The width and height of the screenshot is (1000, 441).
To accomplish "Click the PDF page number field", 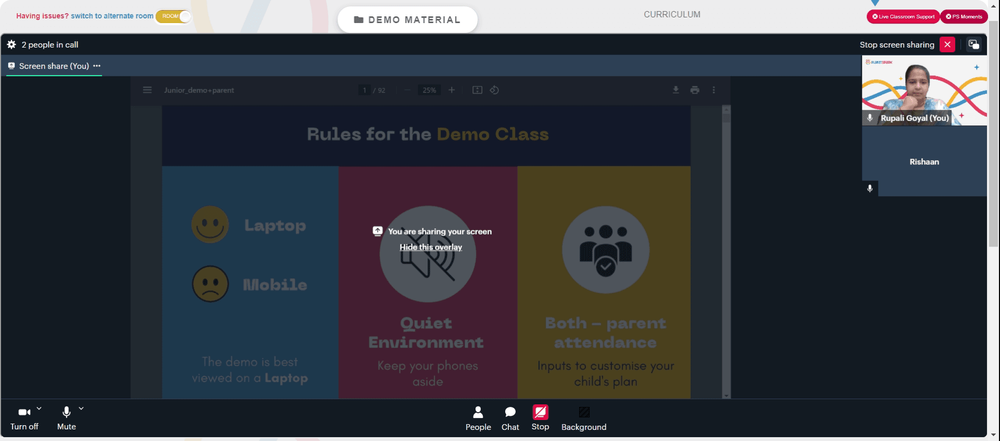I will tap(365, 90).
